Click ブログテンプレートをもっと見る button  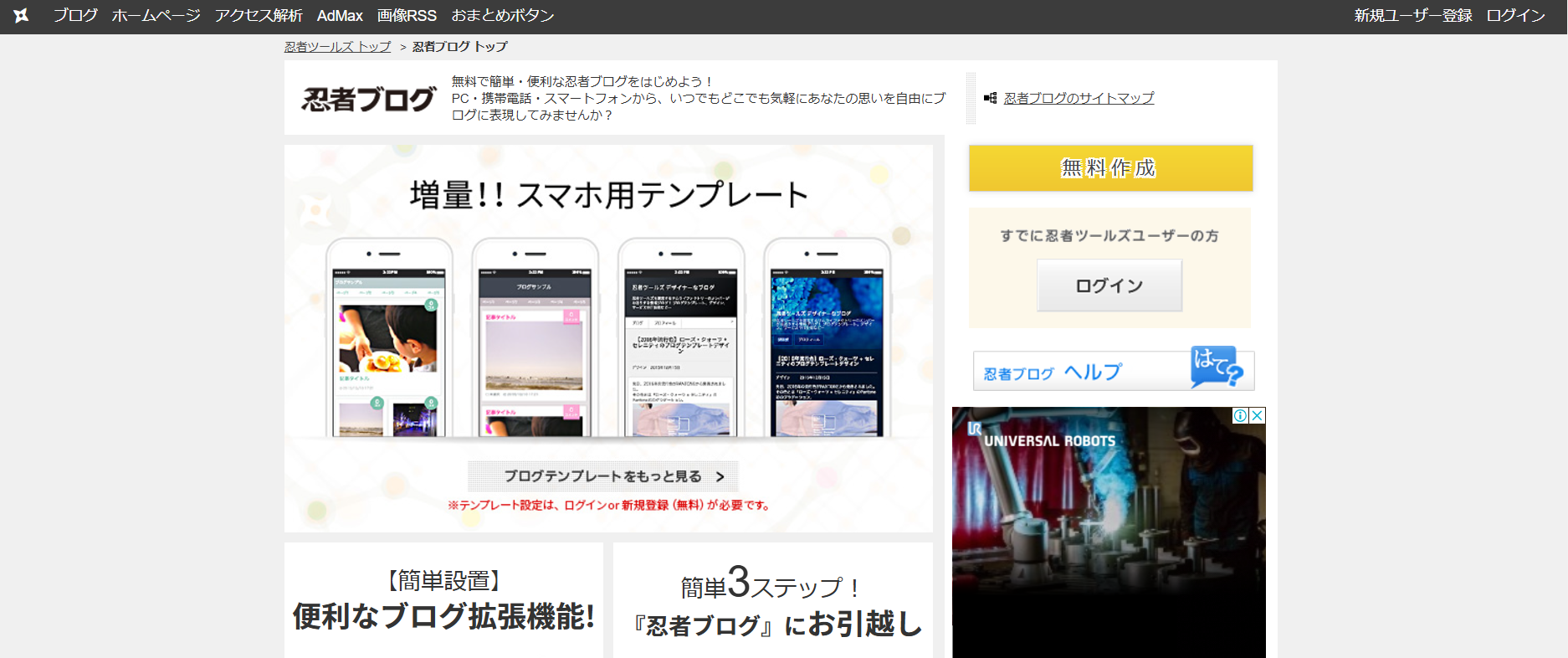(603, 476)
